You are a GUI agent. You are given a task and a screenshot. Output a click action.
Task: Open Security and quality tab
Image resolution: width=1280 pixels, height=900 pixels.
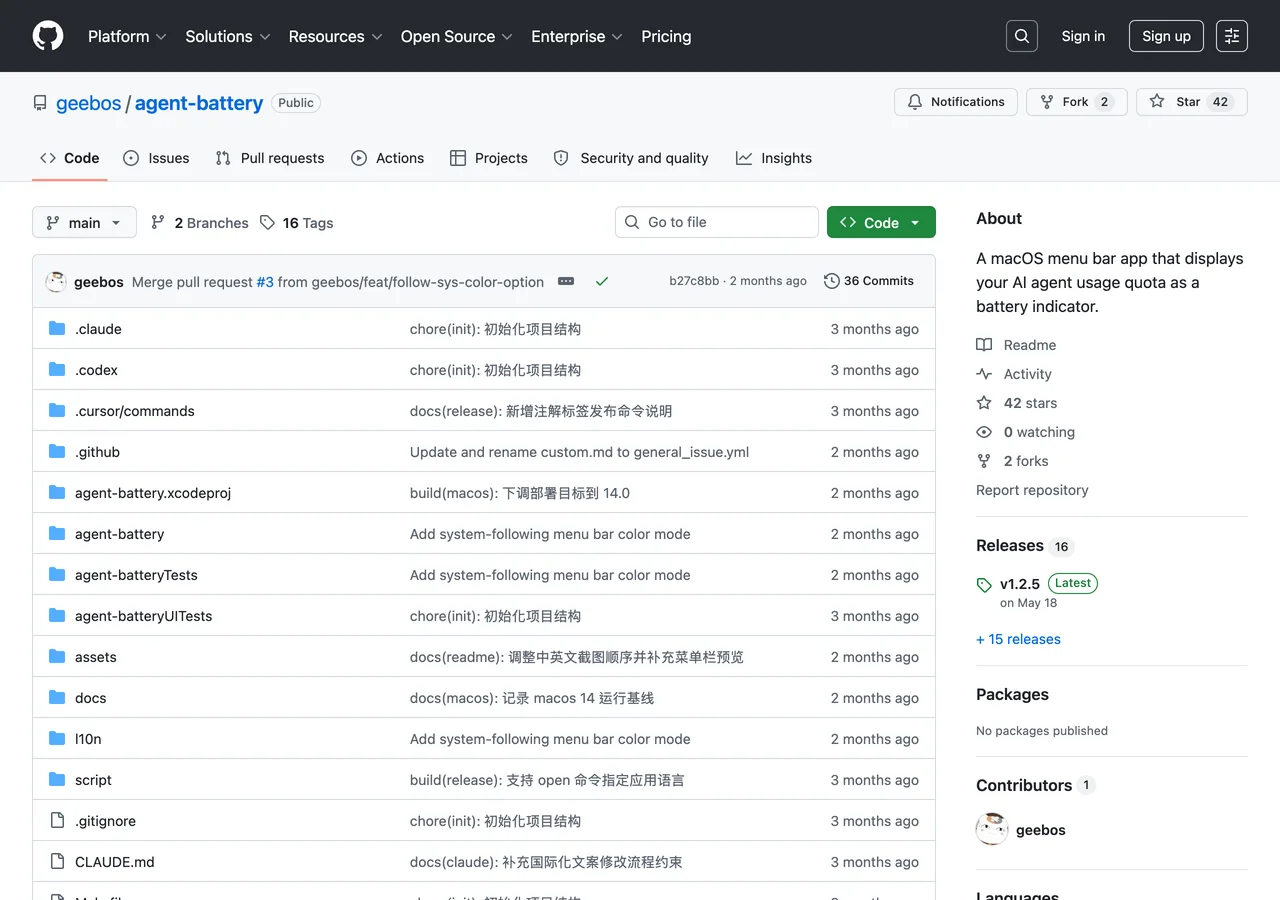pos(631,158)
